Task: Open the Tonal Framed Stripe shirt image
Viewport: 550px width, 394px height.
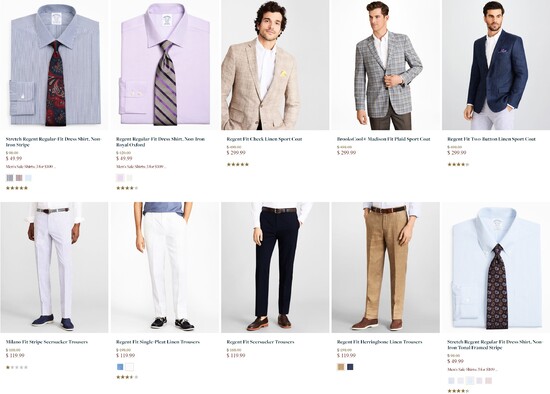Action: click(x=496, y=267)
